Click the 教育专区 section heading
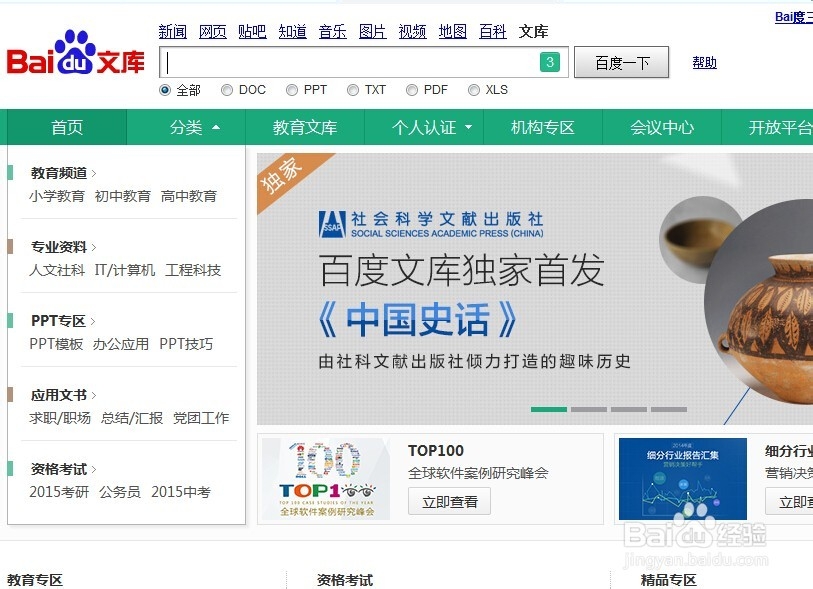Screen dimensions: 813x589 click(x=35, y=580)
